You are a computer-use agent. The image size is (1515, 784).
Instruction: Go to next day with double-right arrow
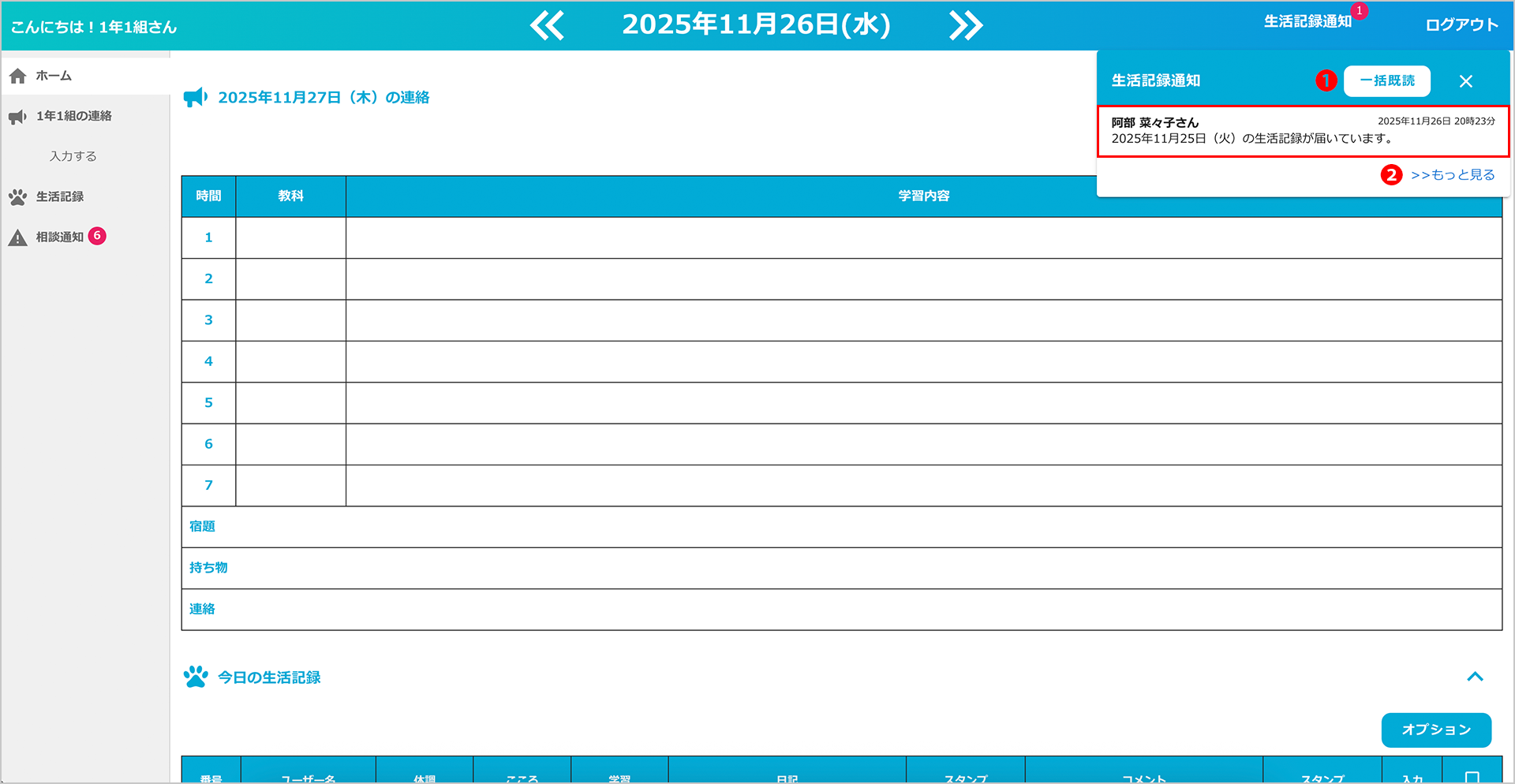tap(966, 25)
